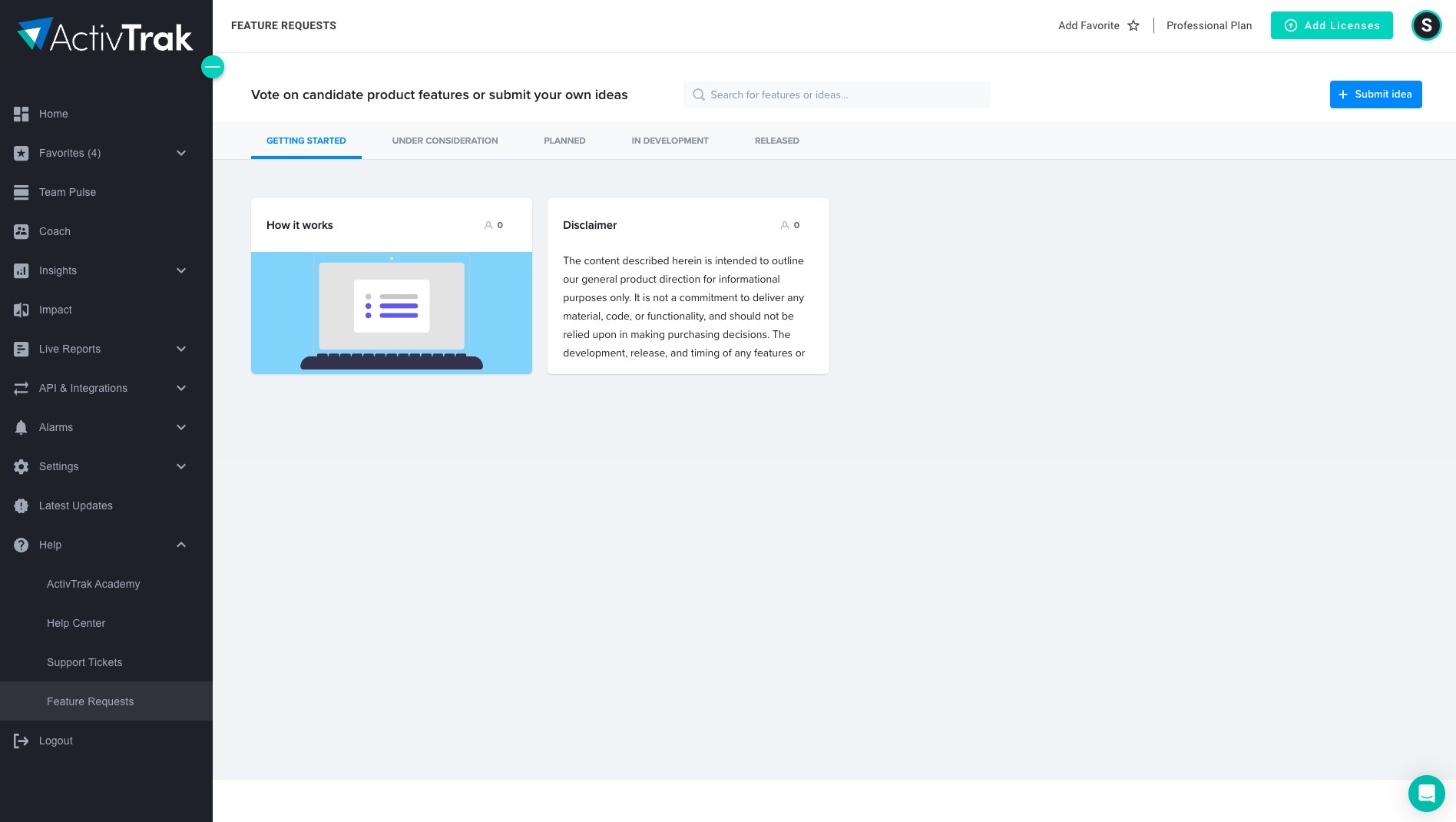Click the Settings gear icon

22,466
